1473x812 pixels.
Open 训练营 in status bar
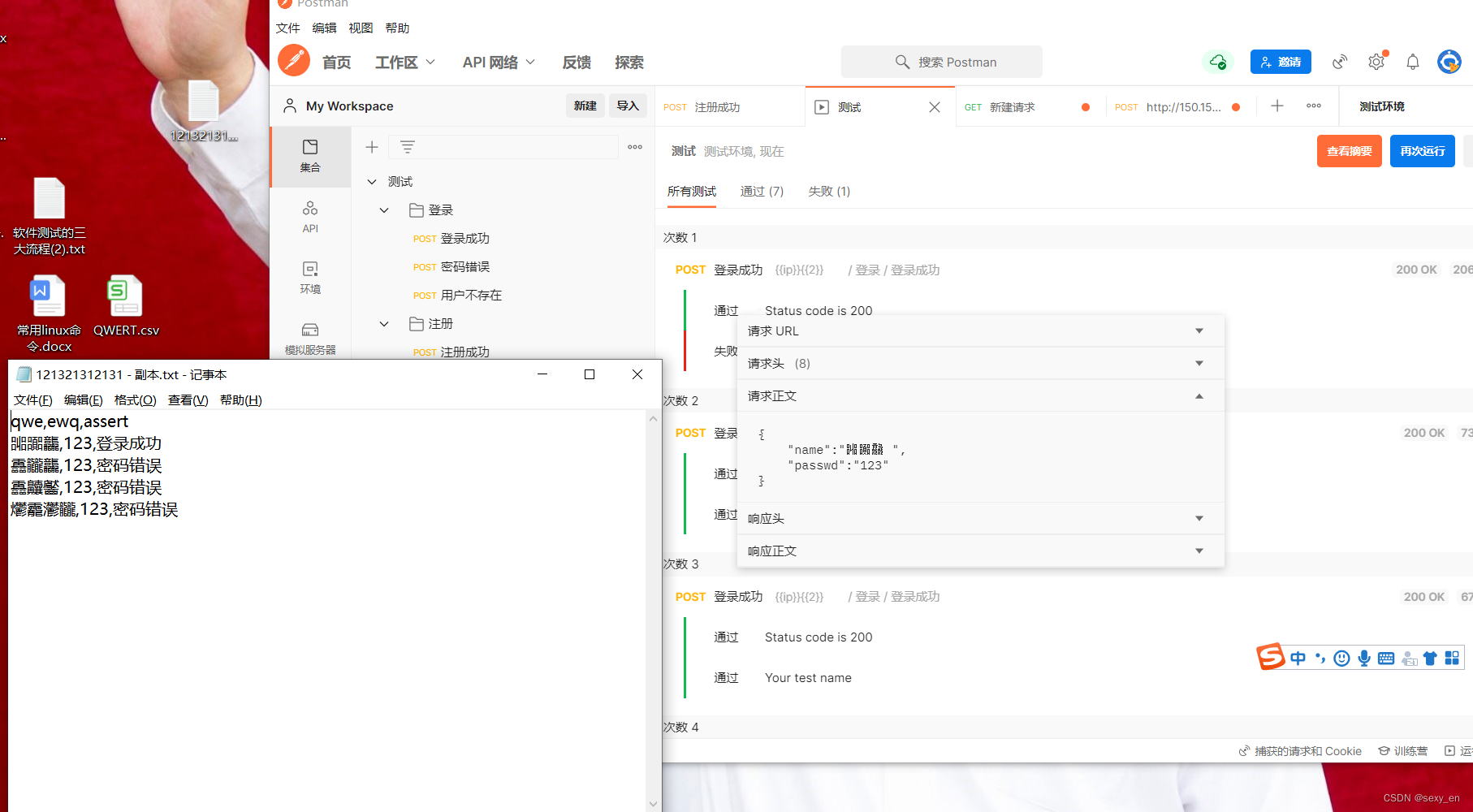(1402, 751)
